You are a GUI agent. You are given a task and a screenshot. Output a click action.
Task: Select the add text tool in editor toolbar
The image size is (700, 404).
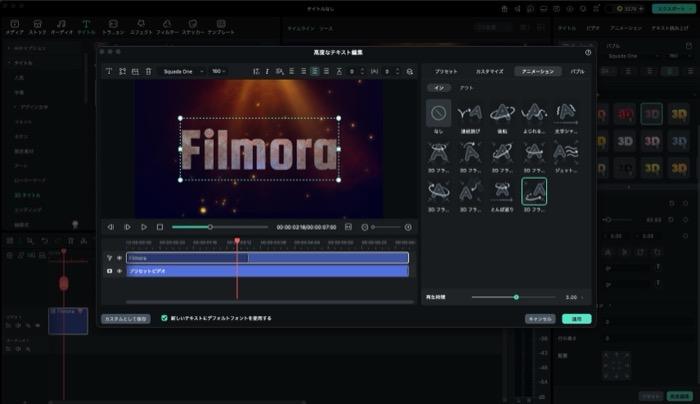pyautogui.click(x=108, y=71)
